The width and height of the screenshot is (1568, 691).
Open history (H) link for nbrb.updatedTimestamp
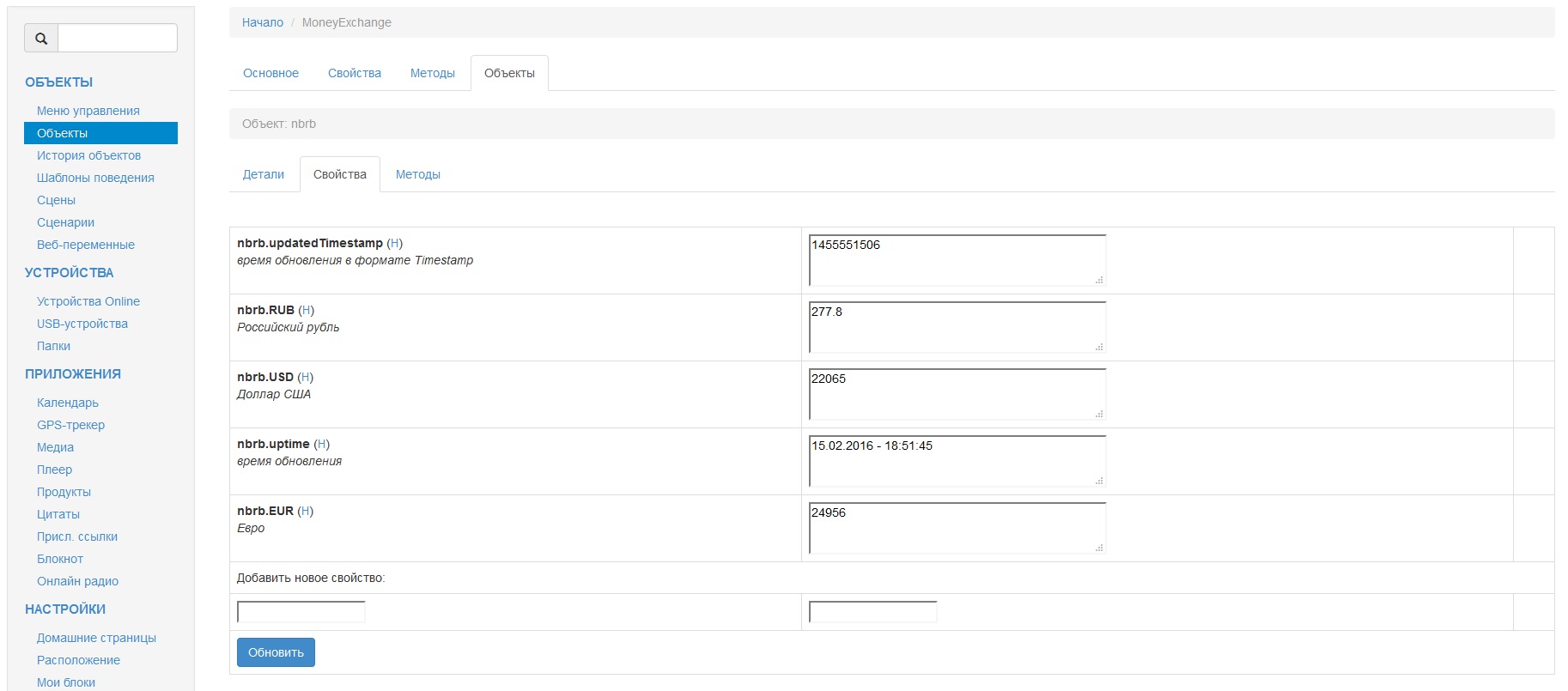[395, 243]
